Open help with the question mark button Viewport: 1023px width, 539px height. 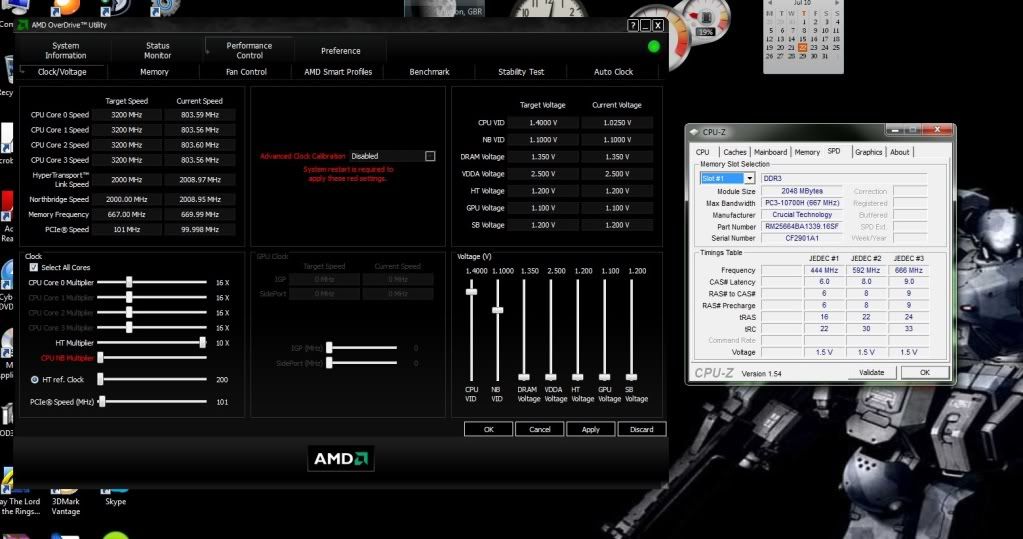pyautogui.click(x=633, y=25)
